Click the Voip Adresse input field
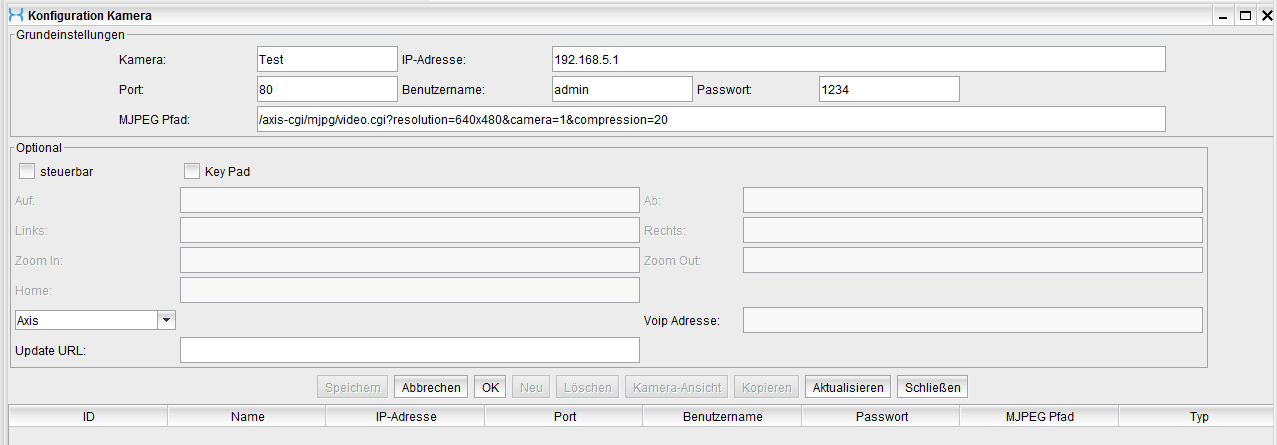The height and width of the screenshot is (445, 1277). (972, 320)
